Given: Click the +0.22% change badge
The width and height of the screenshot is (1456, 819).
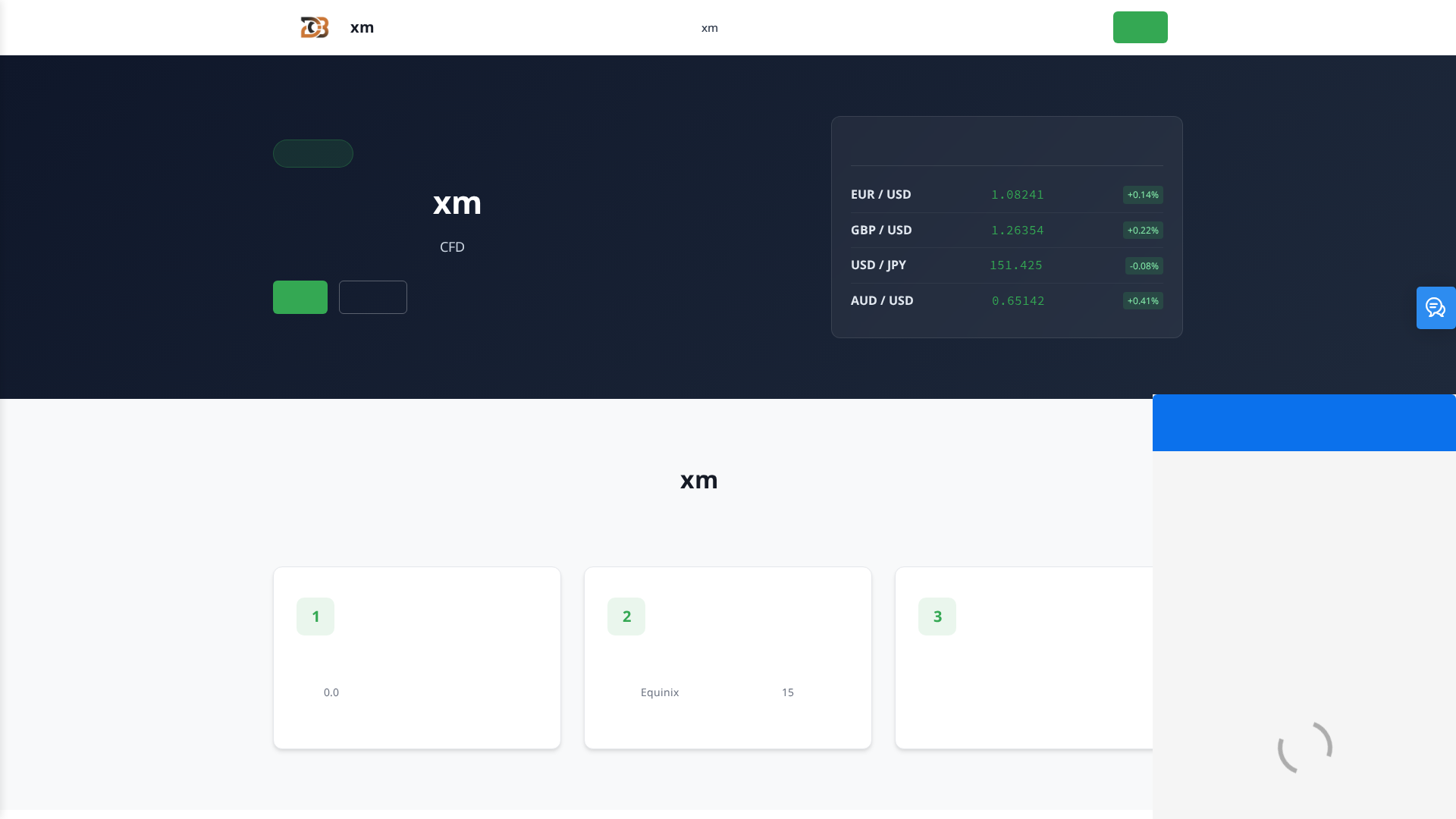Looking at the screenshot, I should 1143,231.
